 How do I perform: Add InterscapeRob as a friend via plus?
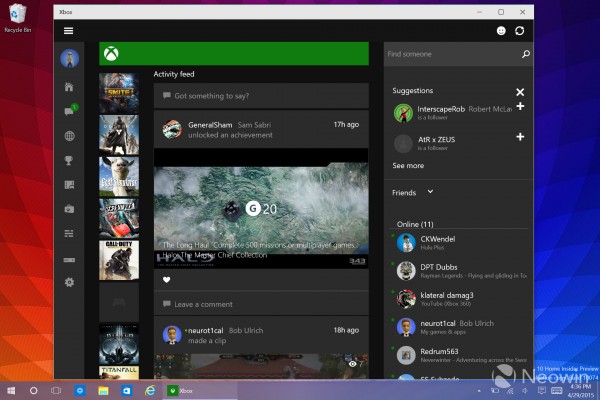[x=520, y=106]
